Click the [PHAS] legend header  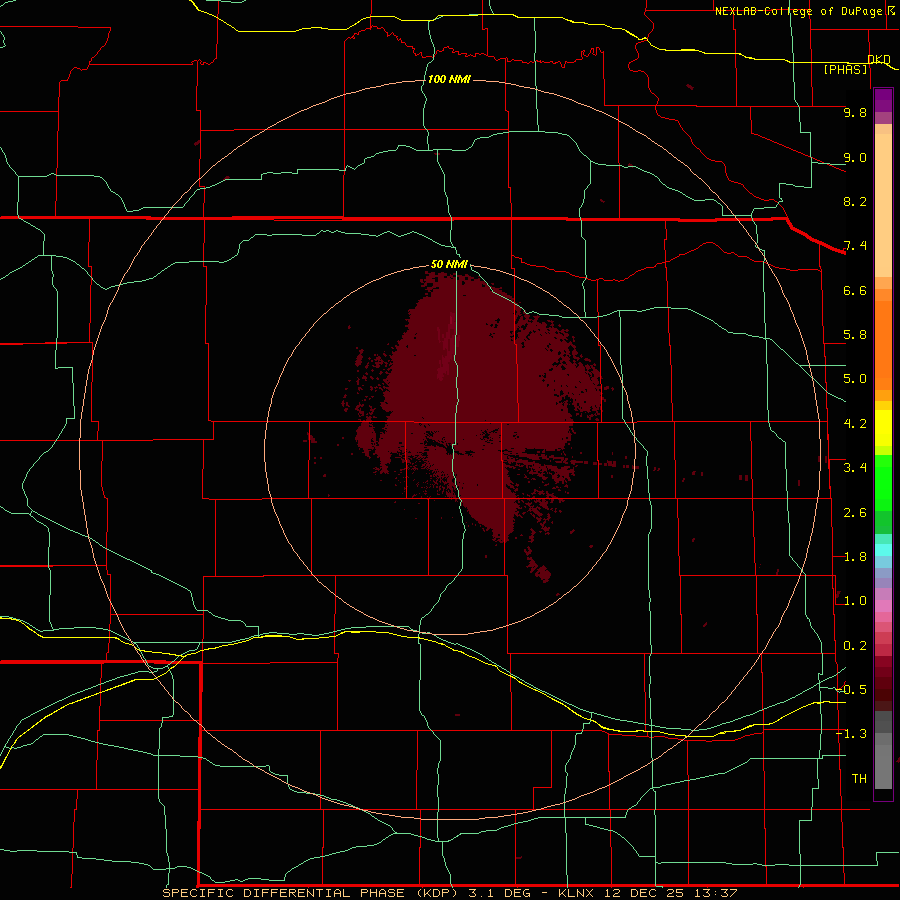[845, 70]
